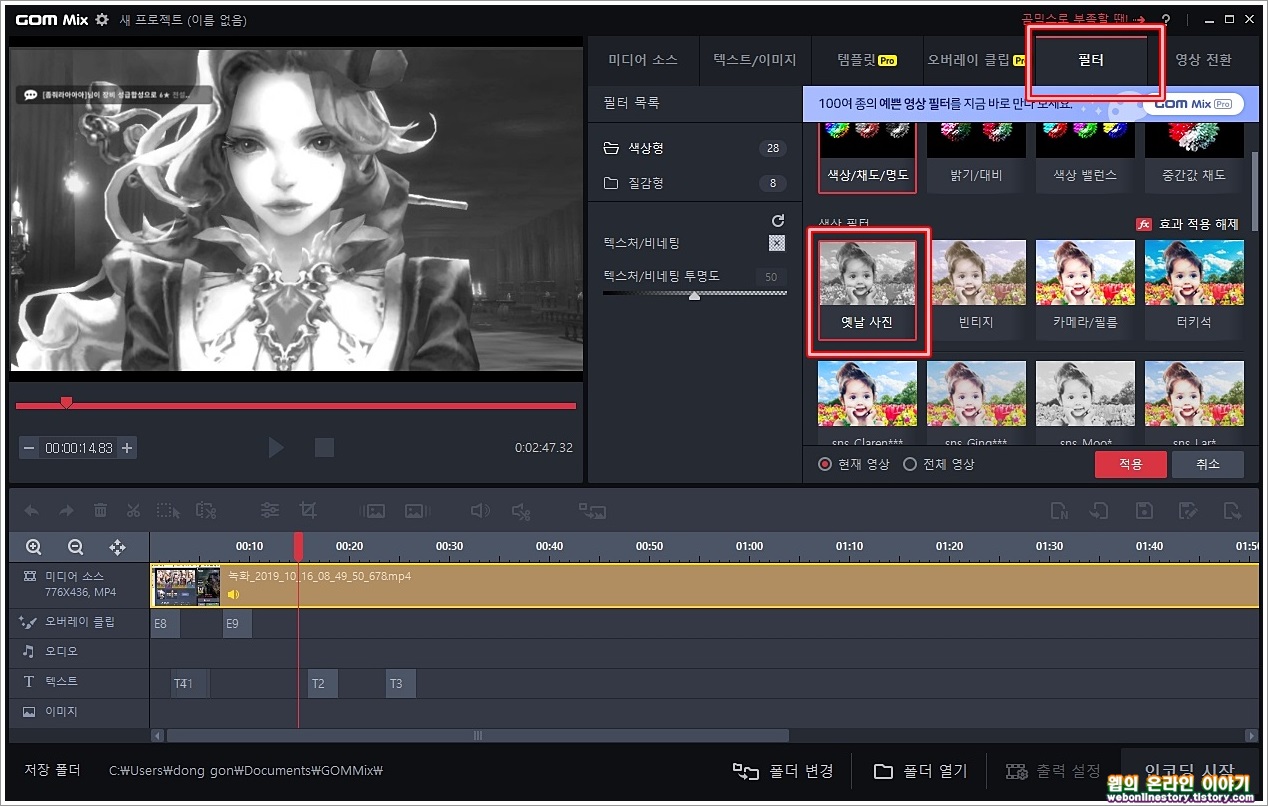
Task: Click the timeline horizontal scrollbar
Action: [478, 735]
